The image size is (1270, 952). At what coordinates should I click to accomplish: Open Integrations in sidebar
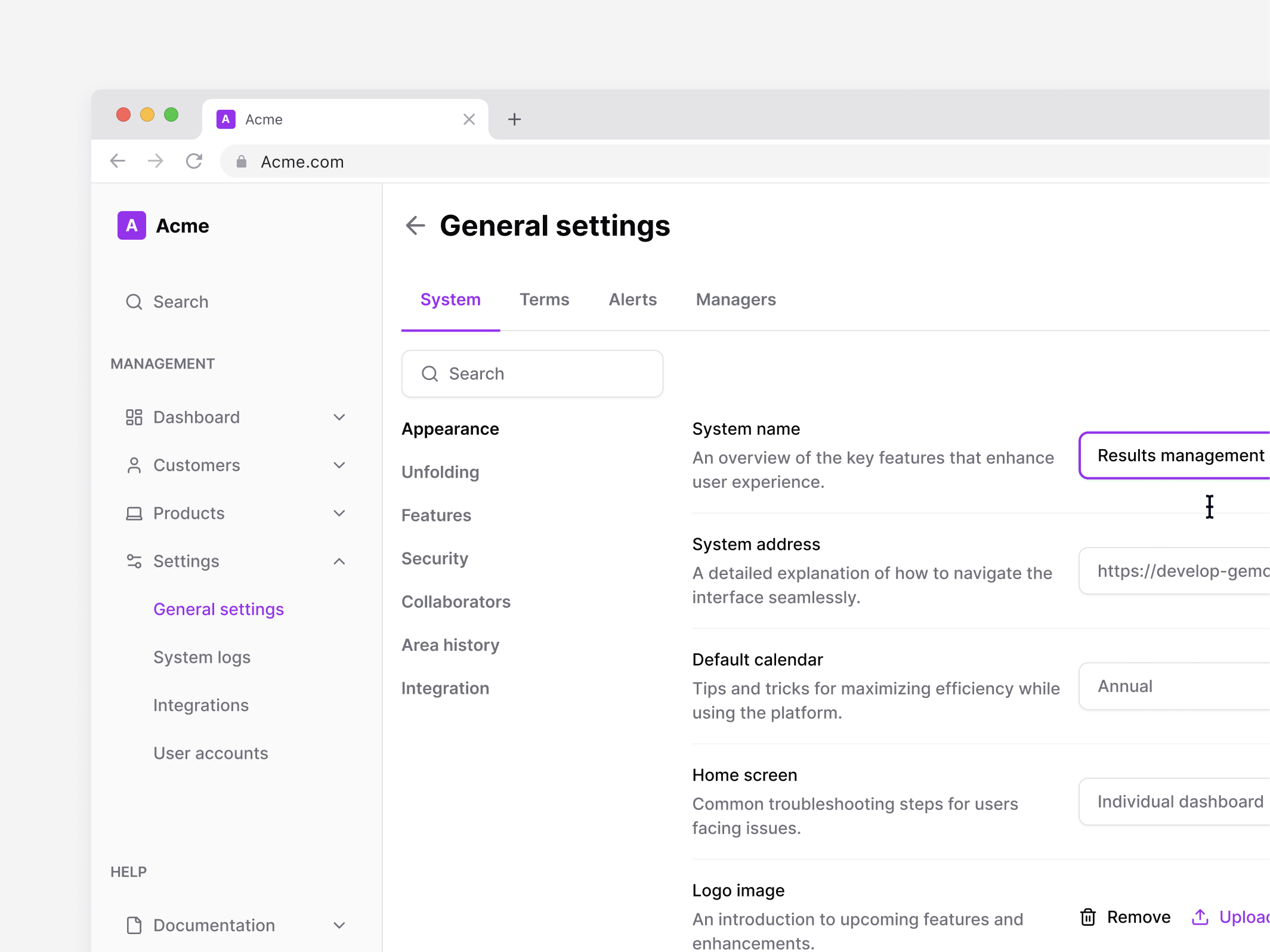tap(201, 705)
